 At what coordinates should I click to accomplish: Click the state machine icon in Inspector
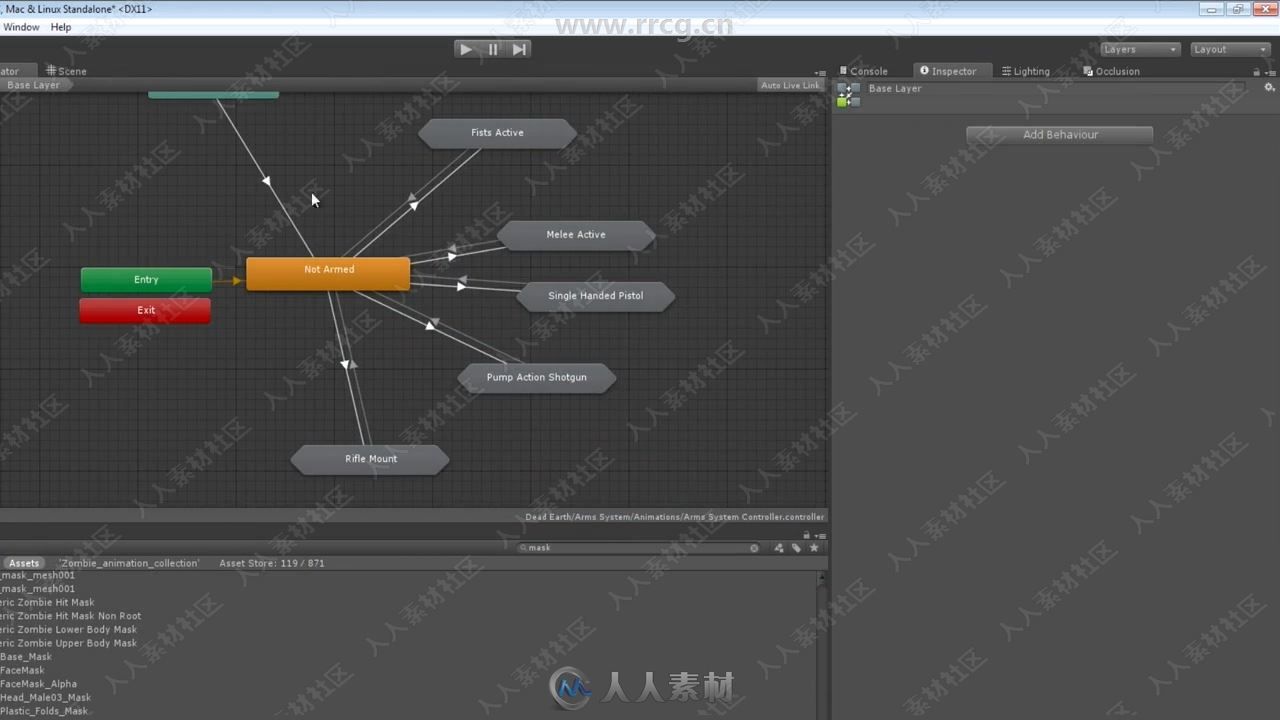(848, 95)
